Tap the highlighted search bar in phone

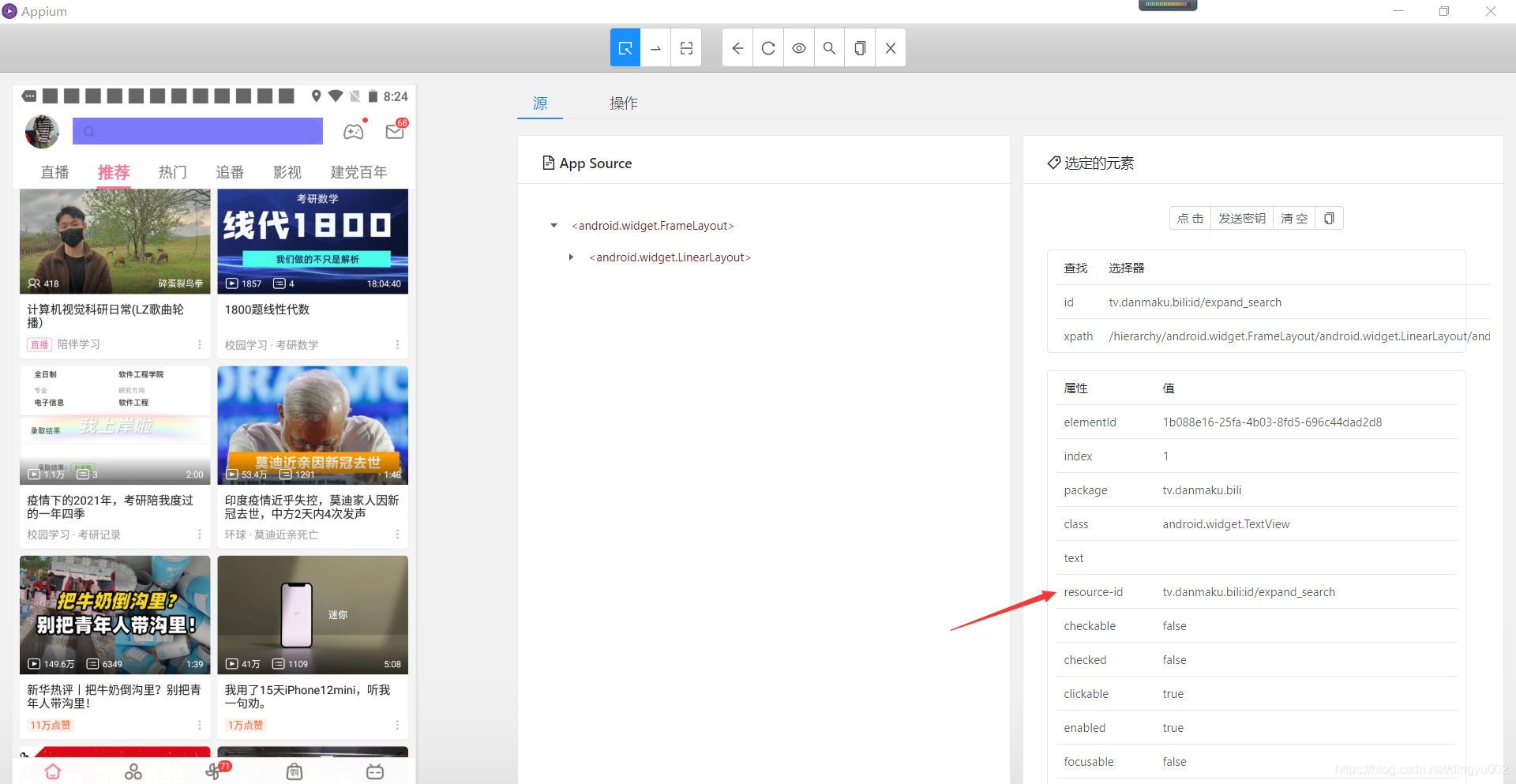click(197, 131)
